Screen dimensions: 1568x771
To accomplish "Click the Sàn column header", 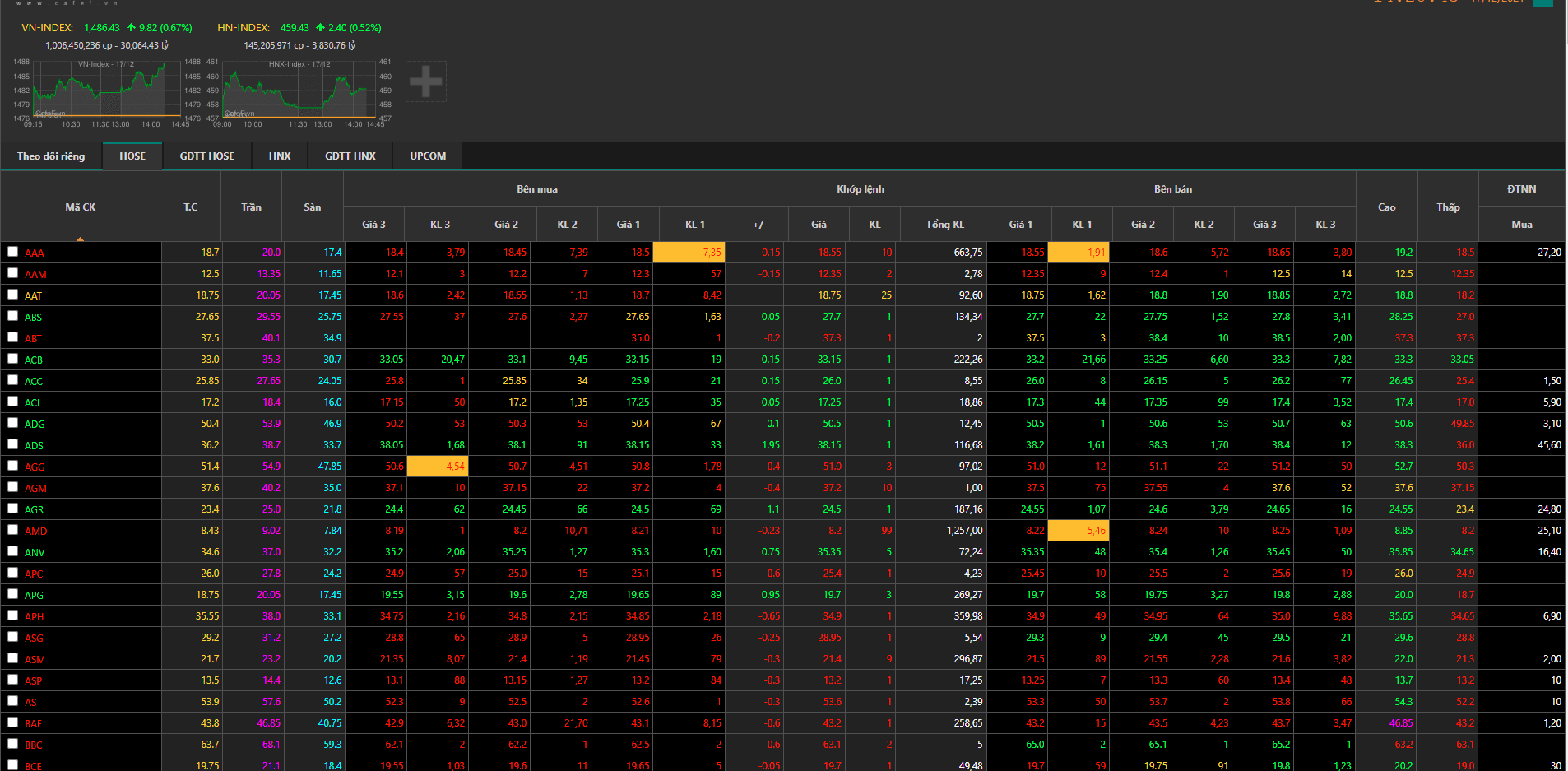I will pos(313,207).
